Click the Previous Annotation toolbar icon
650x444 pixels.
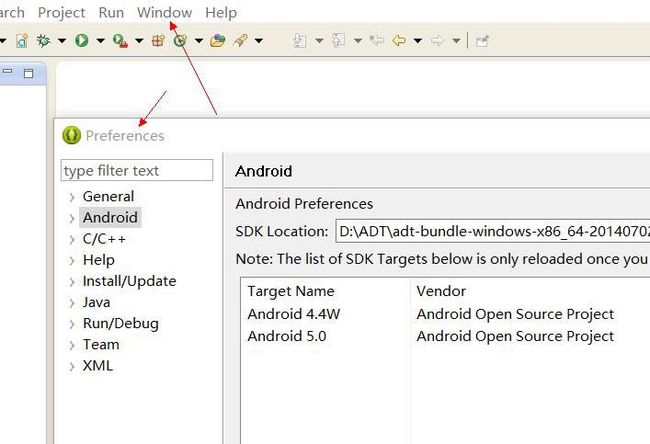pyautogui.click(x=339, y=41)
